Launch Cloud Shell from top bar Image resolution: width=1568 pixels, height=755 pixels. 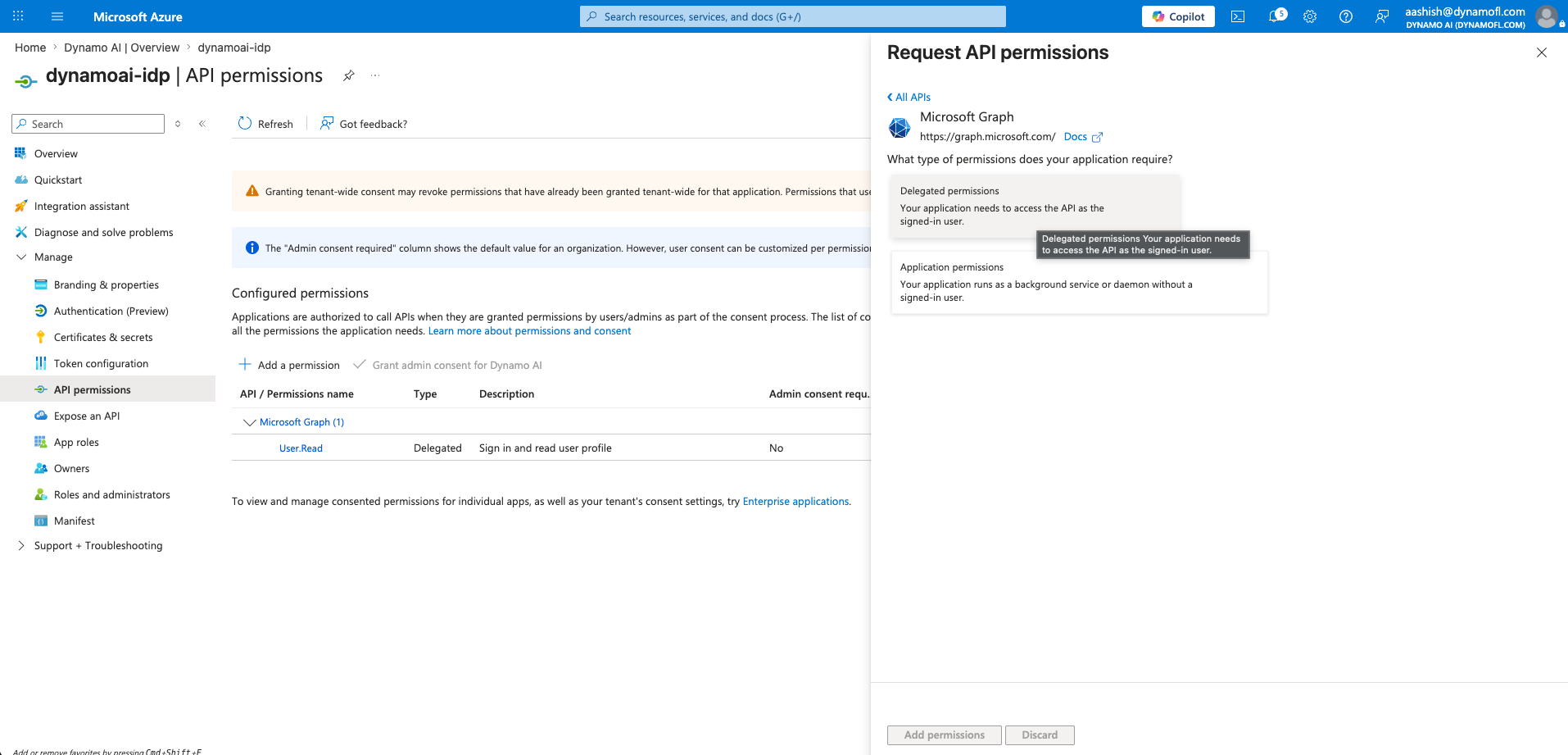point(1238,16)
